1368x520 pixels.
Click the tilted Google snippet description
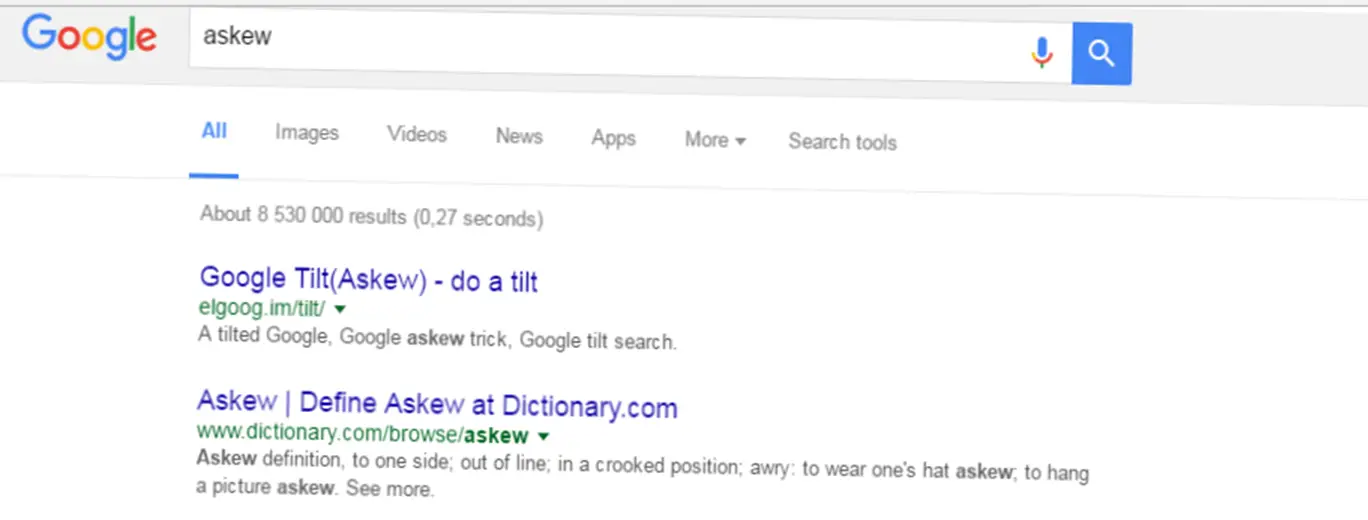(x=437, y=338)
